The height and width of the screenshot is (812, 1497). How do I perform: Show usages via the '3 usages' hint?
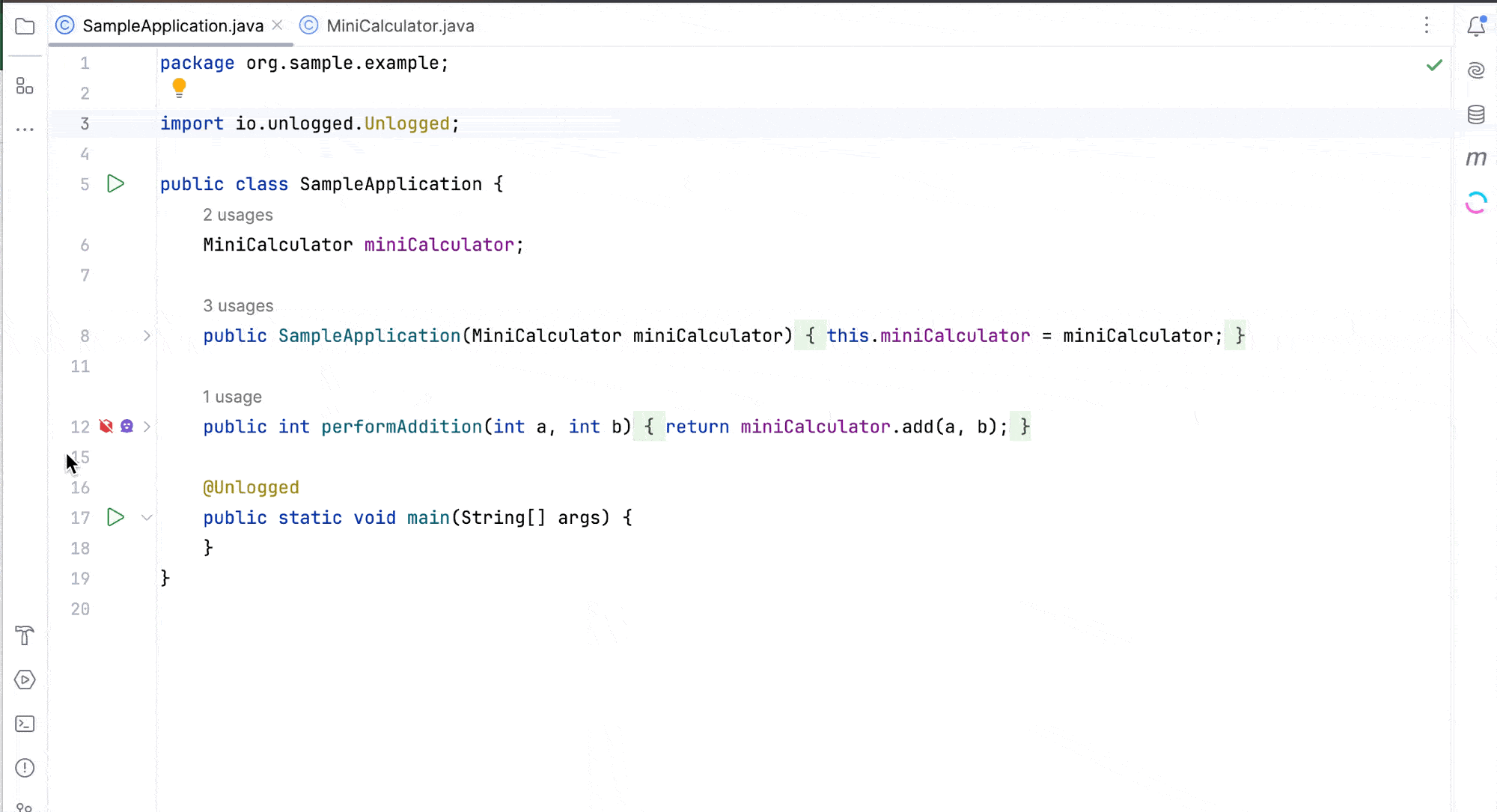(238, 305)
